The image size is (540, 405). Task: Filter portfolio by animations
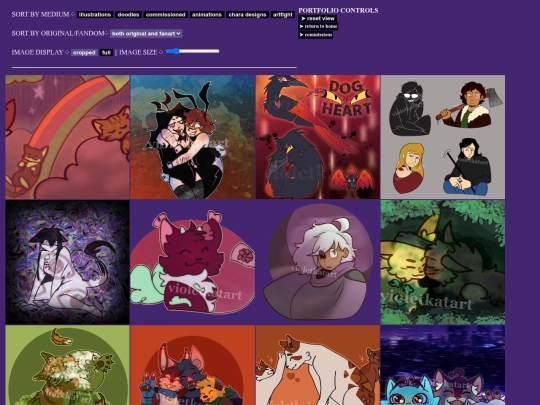[x=207, y=14]
